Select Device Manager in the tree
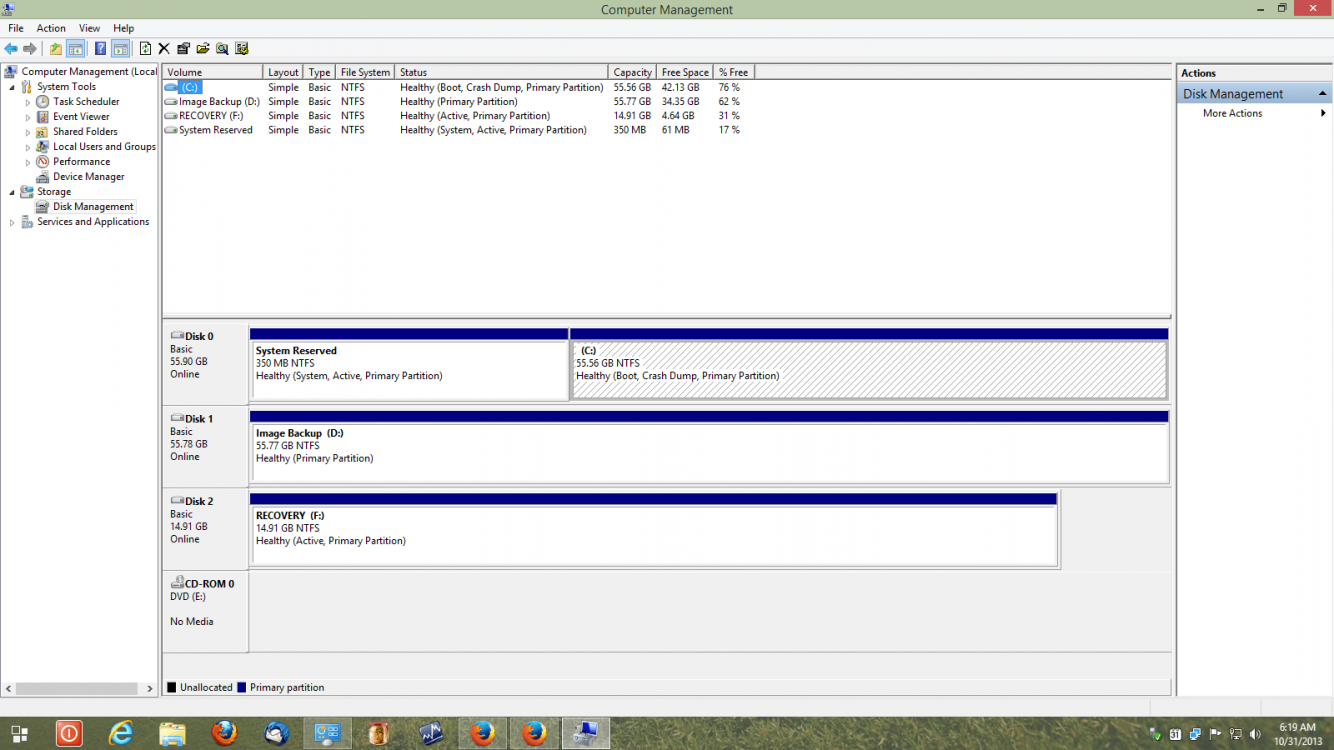1334x750 pixels. pyautogui.click(x=88, y=177)
